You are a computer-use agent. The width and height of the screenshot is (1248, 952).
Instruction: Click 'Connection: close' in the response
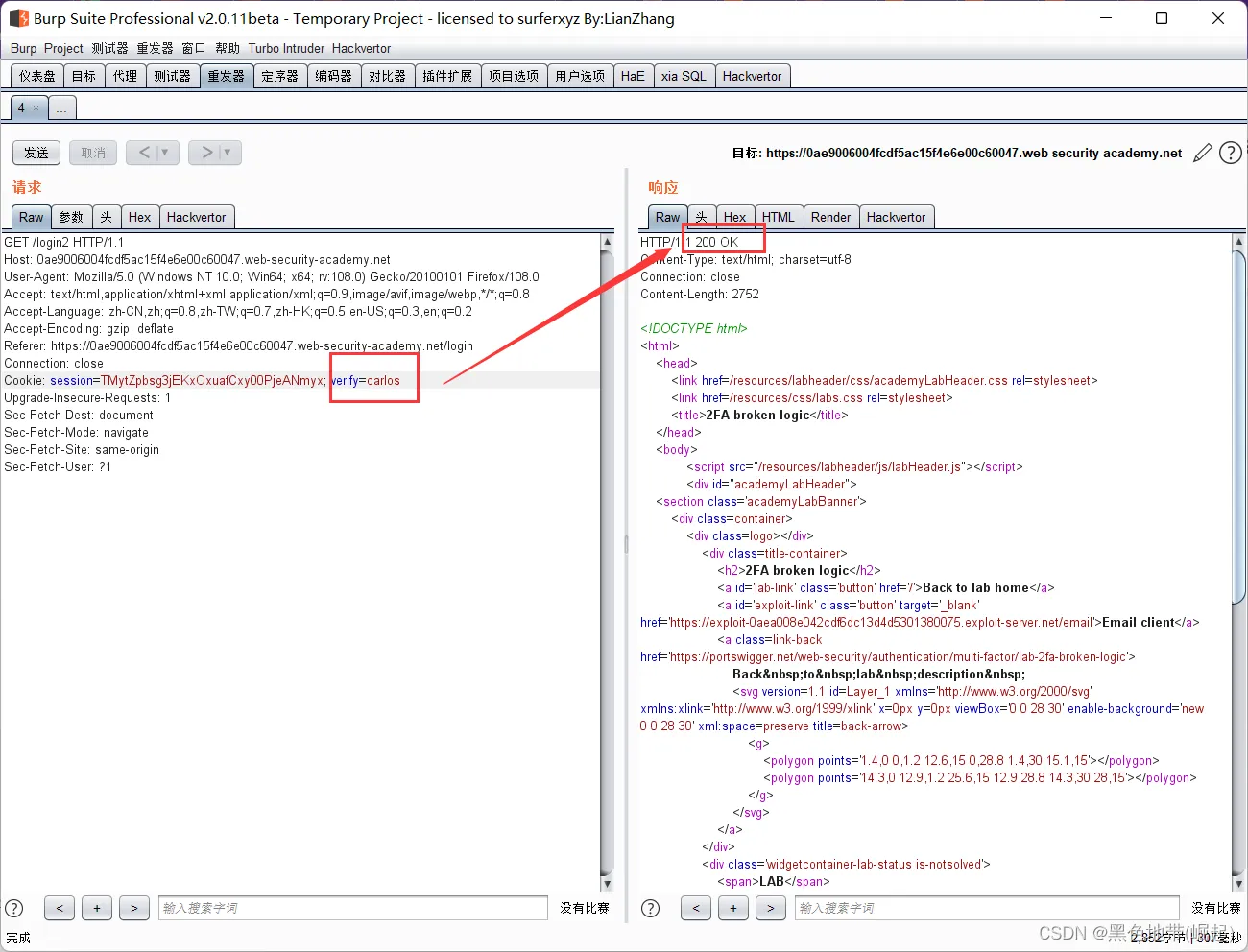coord(690,276)
